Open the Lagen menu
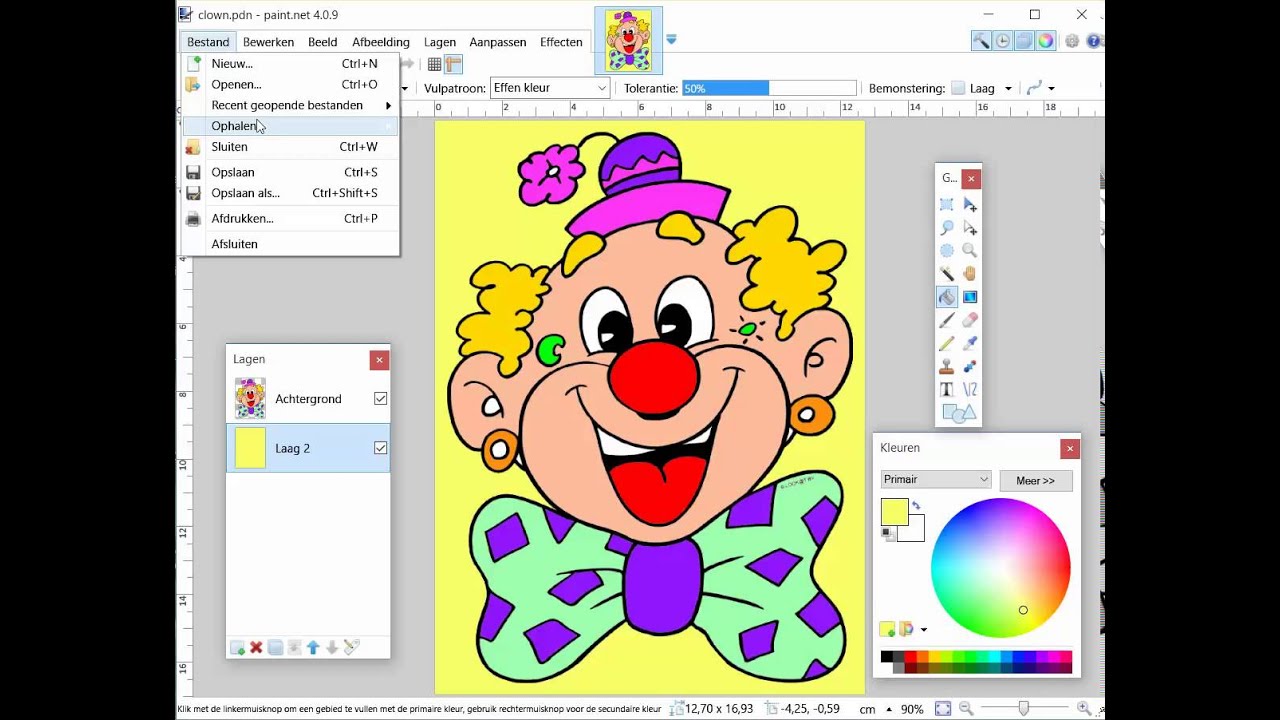The height and width of the screenshot is (720, 1280). tap(440, 42)
